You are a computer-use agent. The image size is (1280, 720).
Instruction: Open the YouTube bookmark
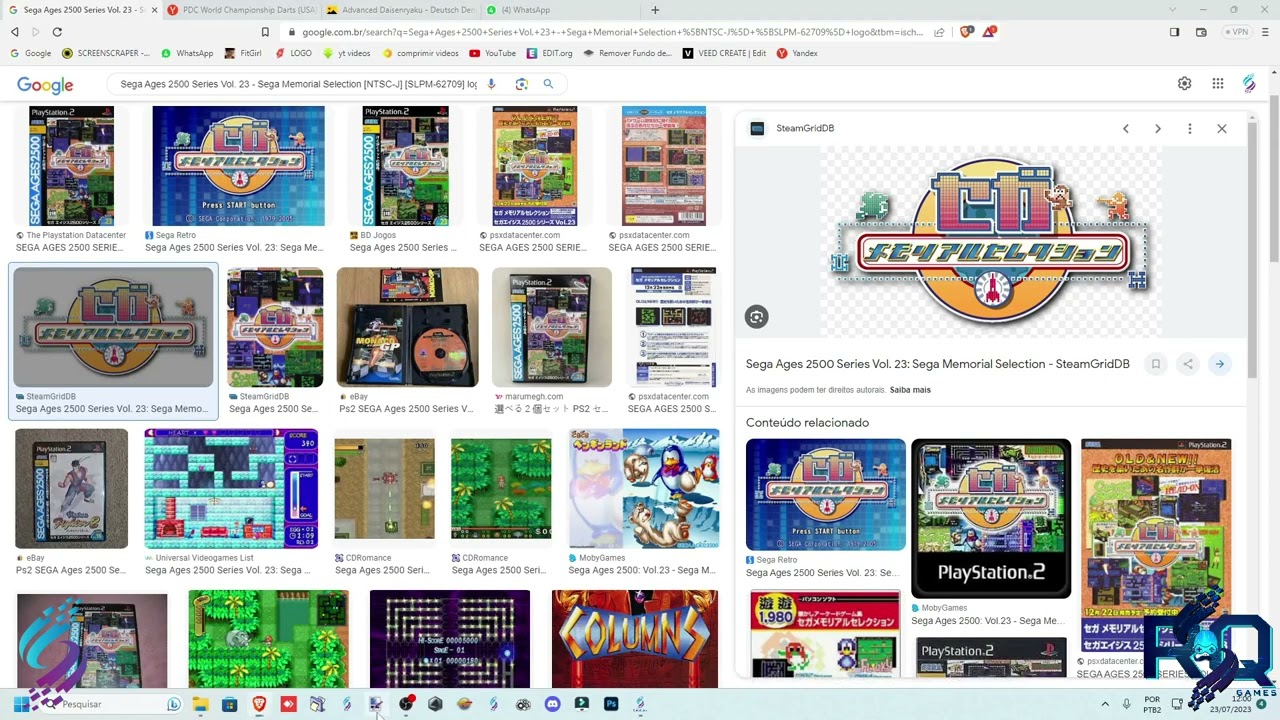(492, 53)
